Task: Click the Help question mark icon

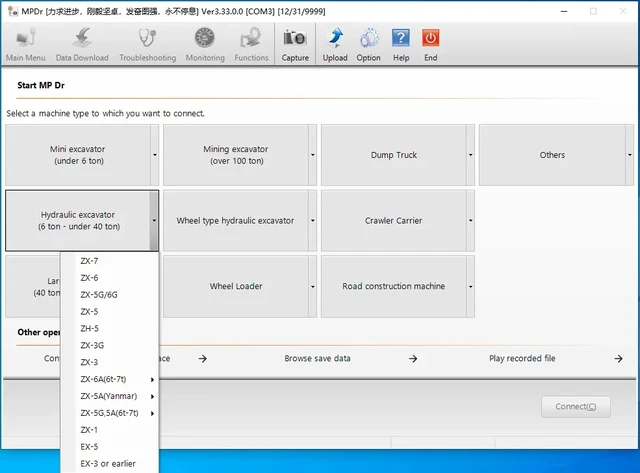Action: tap(401, 38)
